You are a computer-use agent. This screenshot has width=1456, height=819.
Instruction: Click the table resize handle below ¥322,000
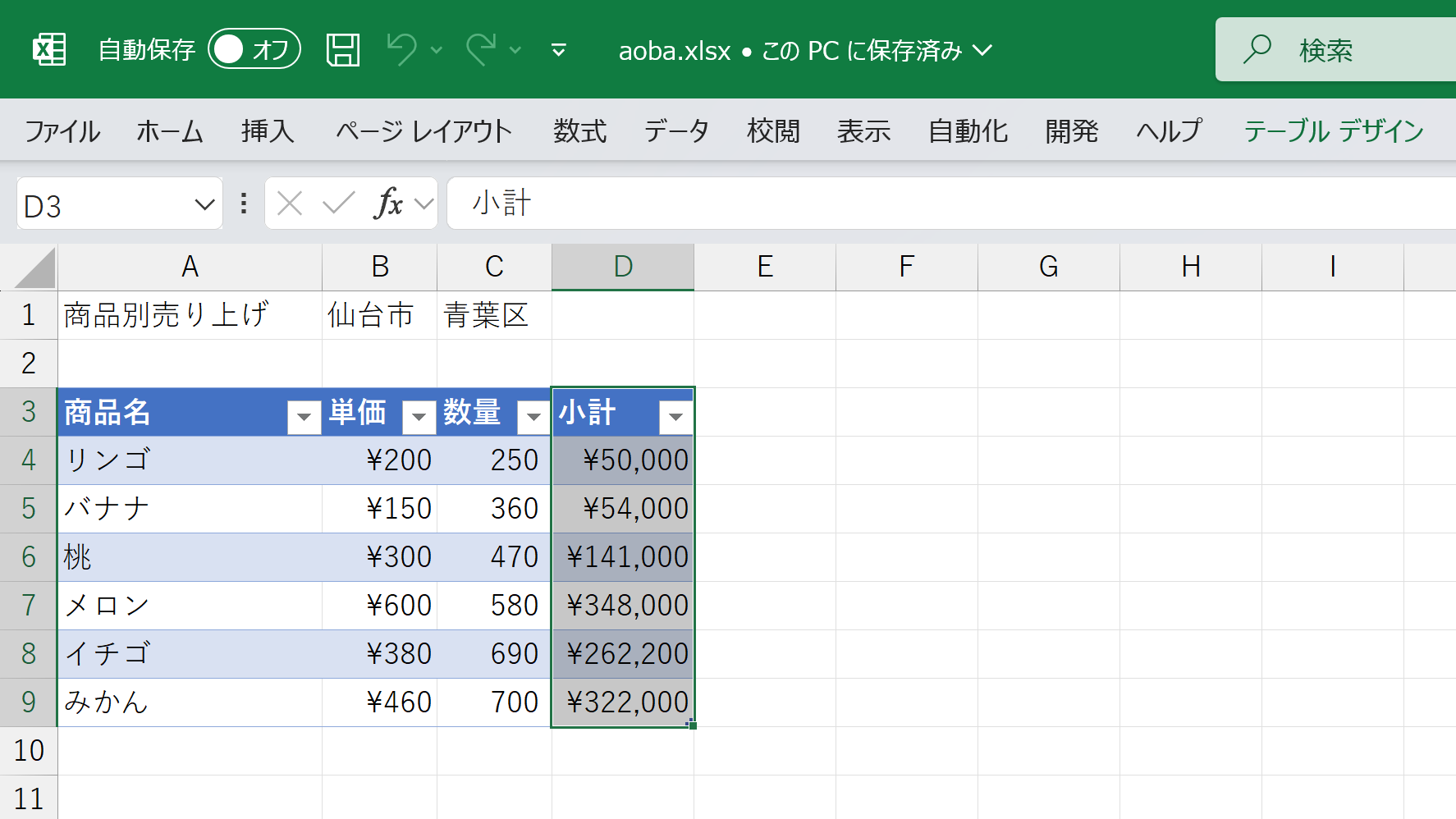click(x=692, y=725)
